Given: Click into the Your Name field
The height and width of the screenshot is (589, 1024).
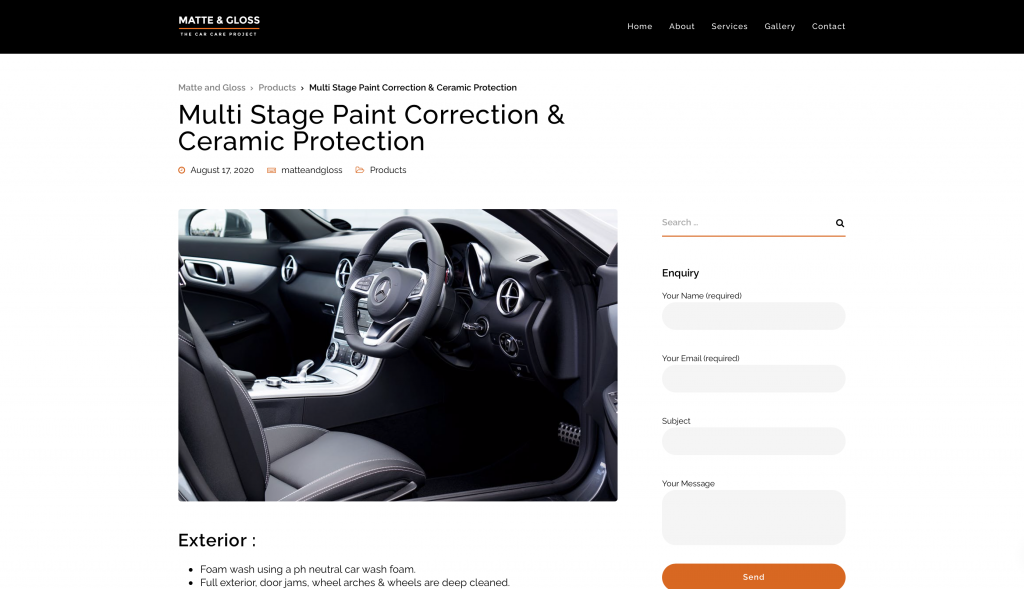Looking at the screenshot, I should coord(753,316).
